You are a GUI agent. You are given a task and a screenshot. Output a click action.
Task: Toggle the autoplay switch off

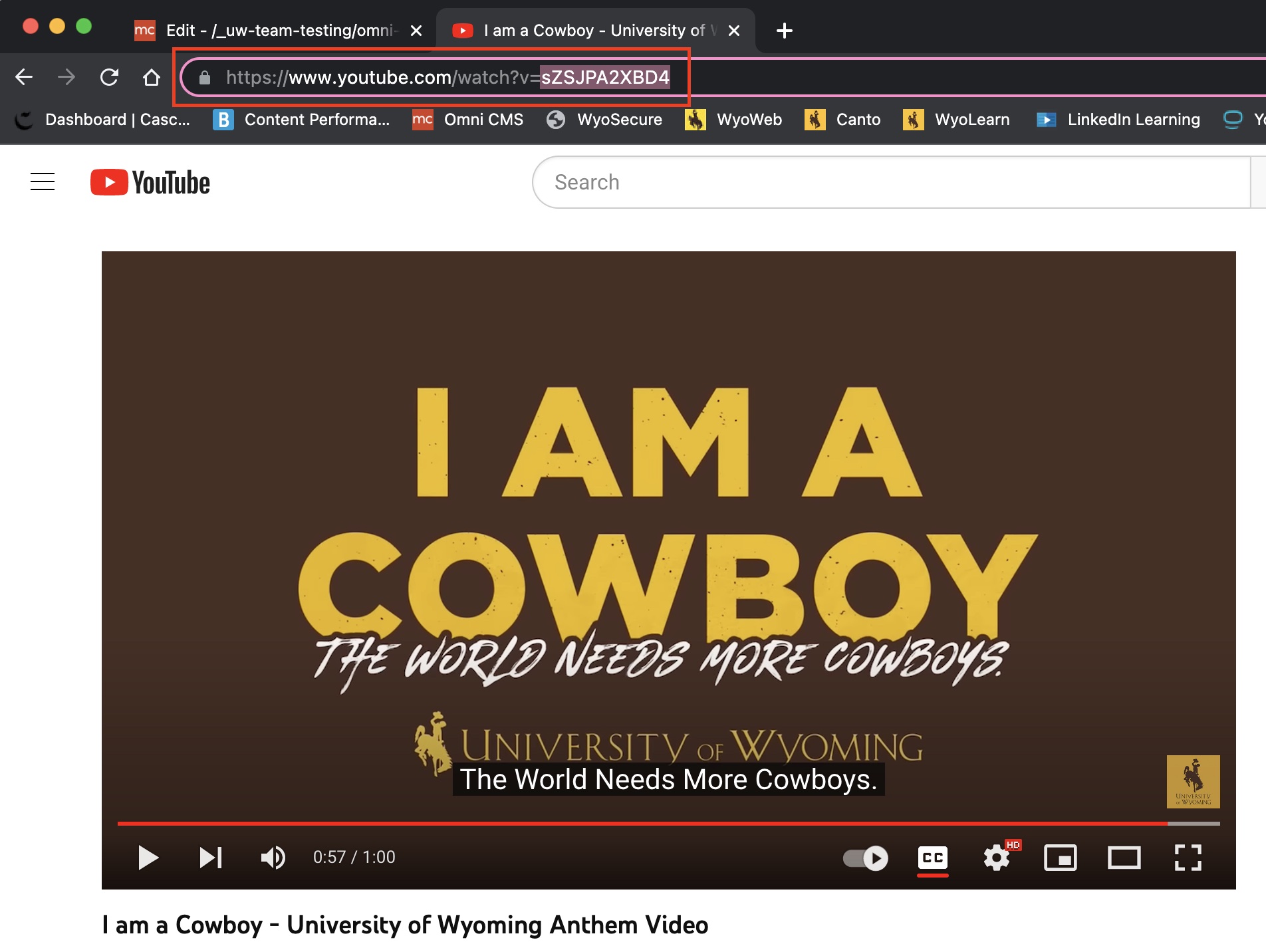[x=865, y=858]
